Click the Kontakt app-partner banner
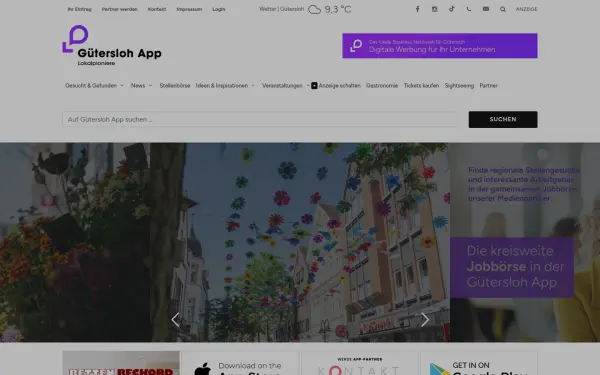 (359, 363)
